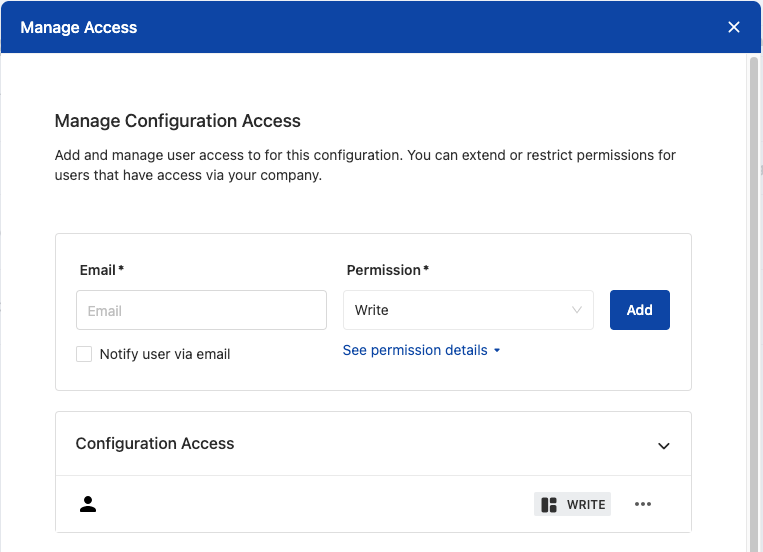The height and width of the screenshot is (552, 763).
Task: Click the Add button
Action: point(639,310)
